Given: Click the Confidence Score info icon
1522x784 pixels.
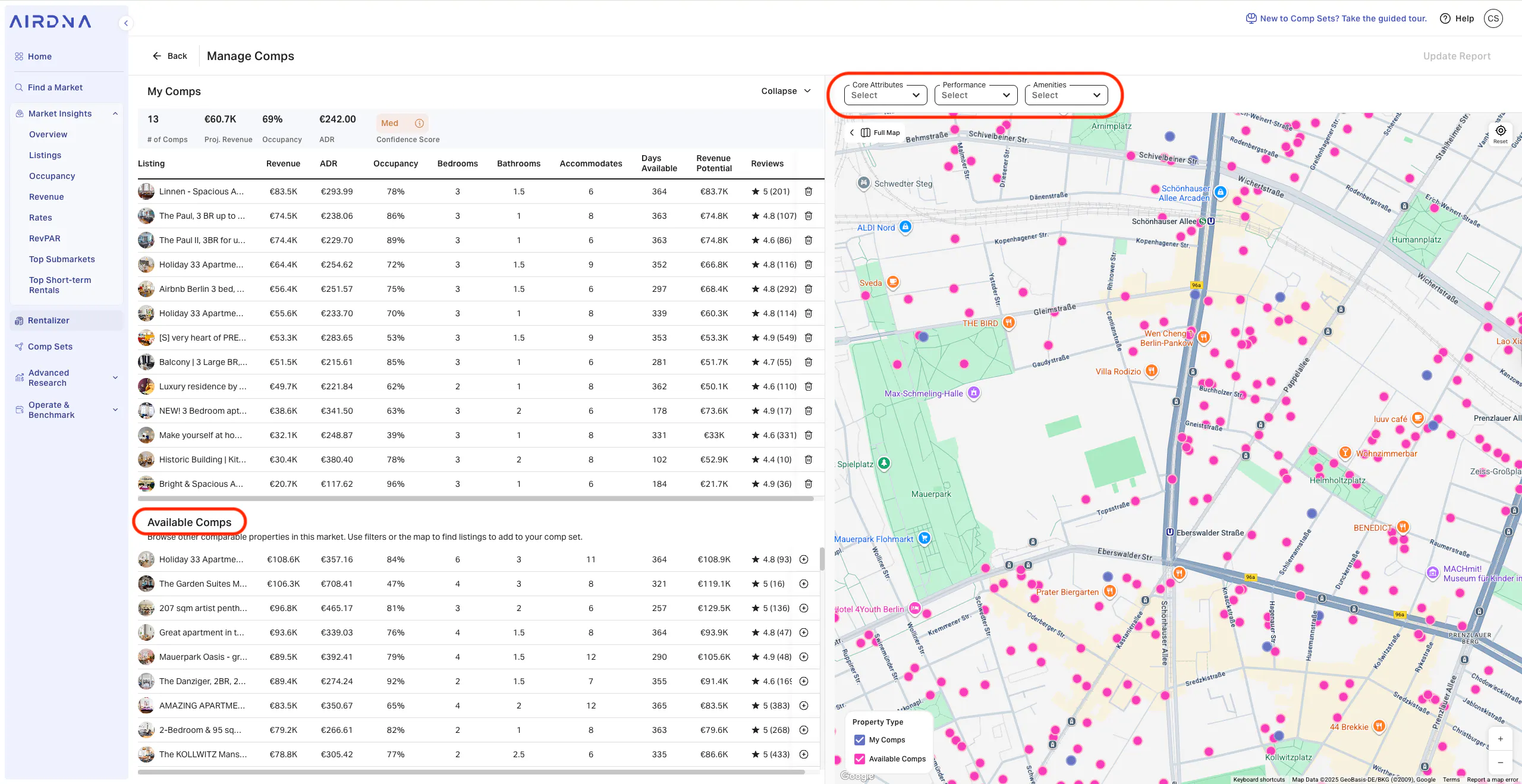Looking at the screenshot, I should [419, 123].
